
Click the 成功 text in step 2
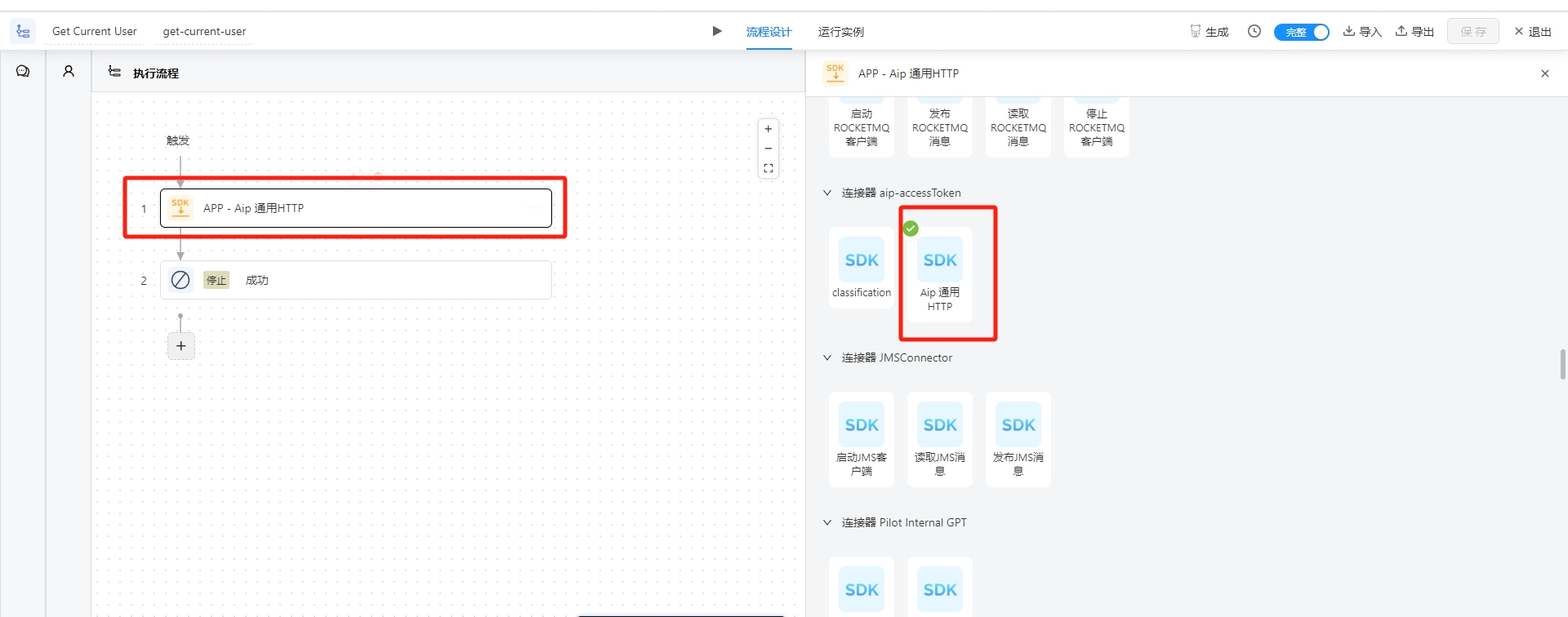257,280
